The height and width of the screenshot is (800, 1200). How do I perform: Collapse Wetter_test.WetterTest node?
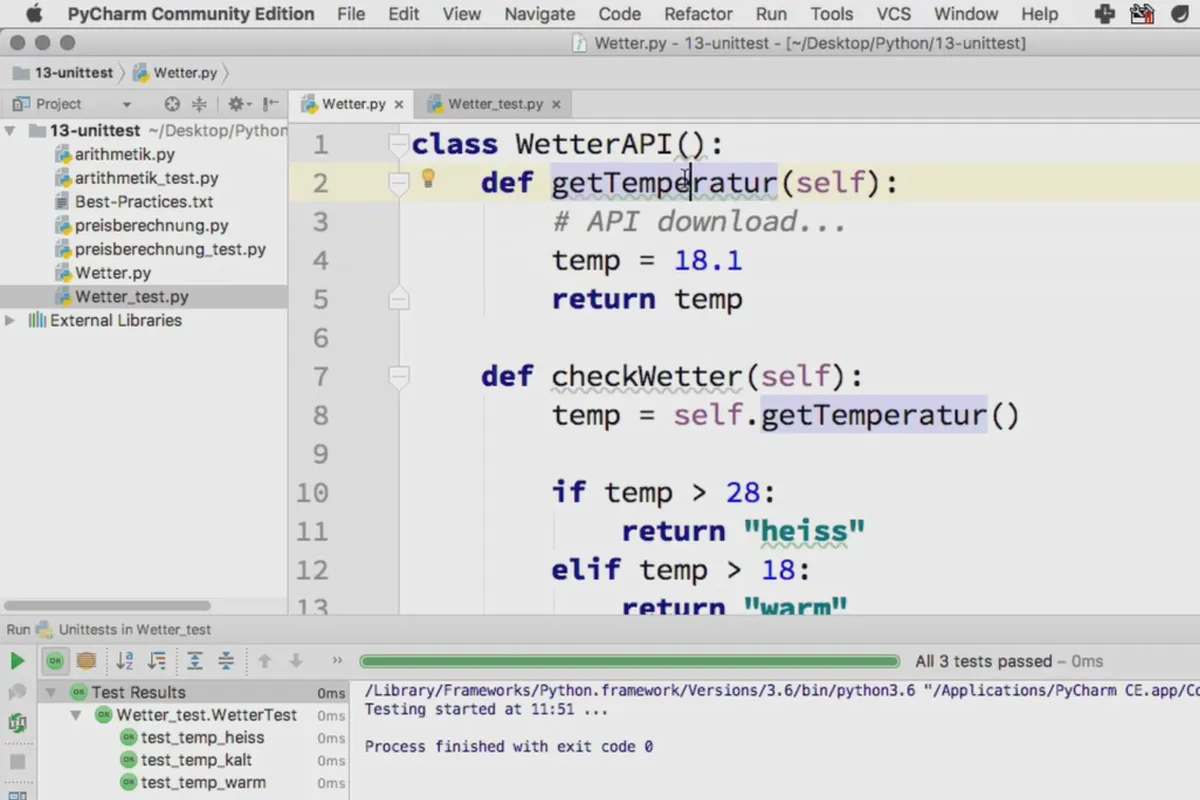point(75,715)
